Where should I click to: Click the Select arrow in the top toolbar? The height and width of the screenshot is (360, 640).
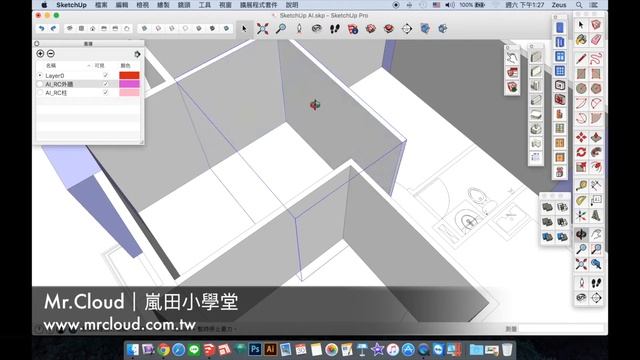pyautogui.click(x=244, y=29)
